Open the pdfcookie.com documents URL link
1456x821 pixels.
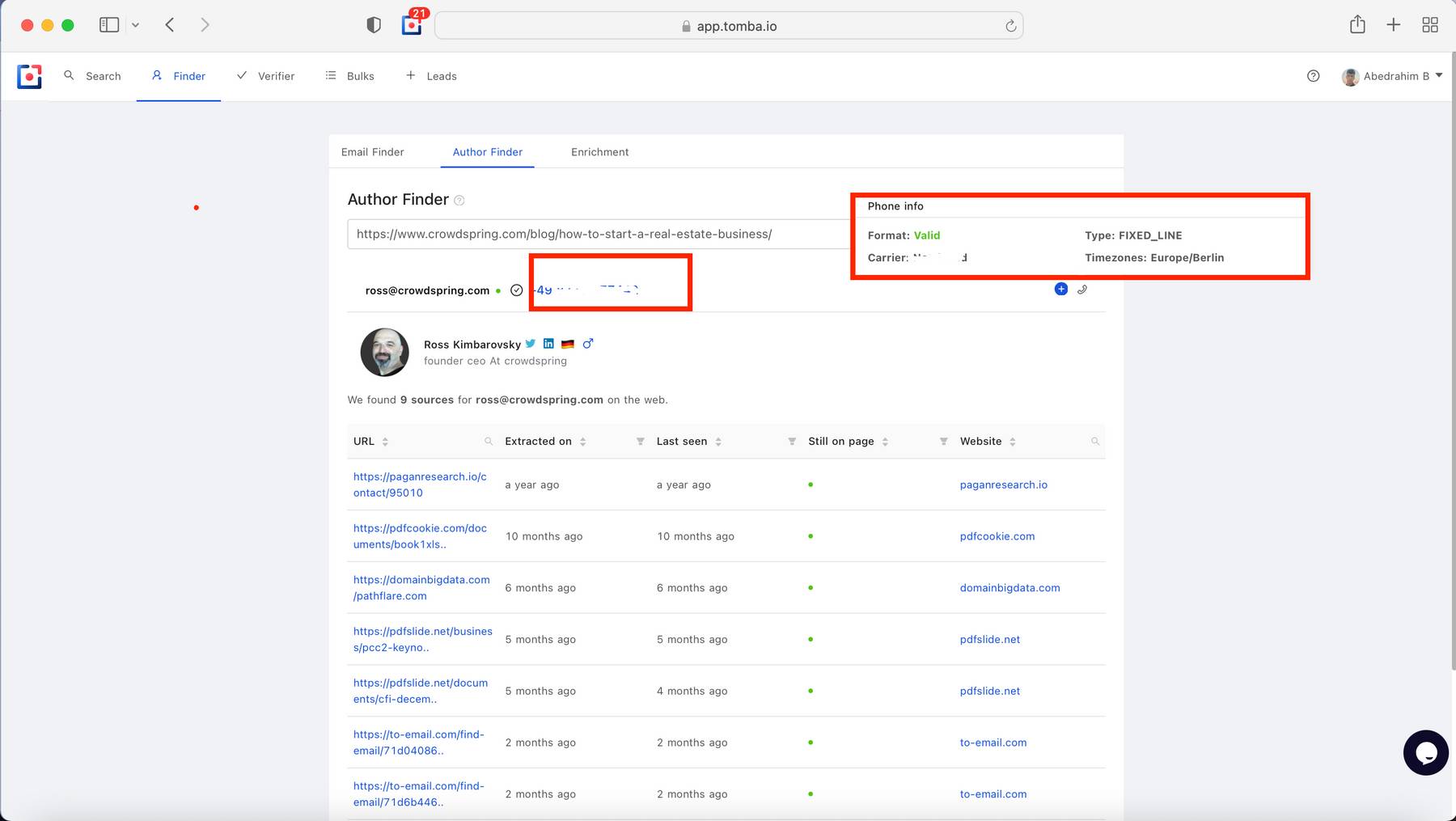(x=420, y=536)
